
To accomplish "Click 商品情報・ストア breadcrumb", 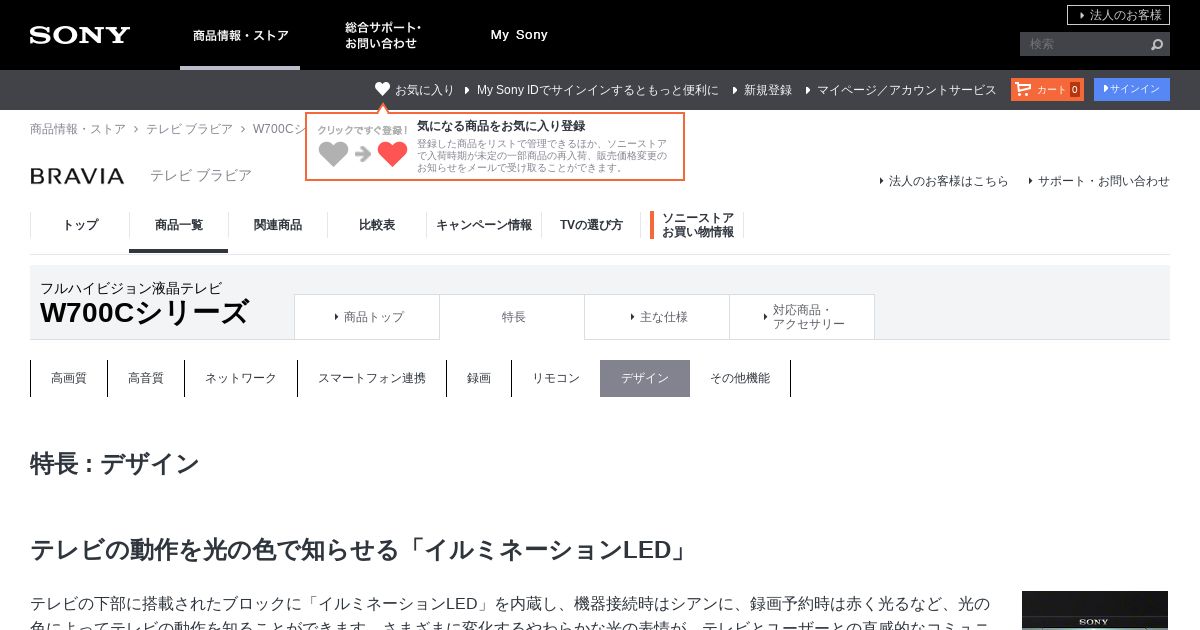I will tap(78, 129).
